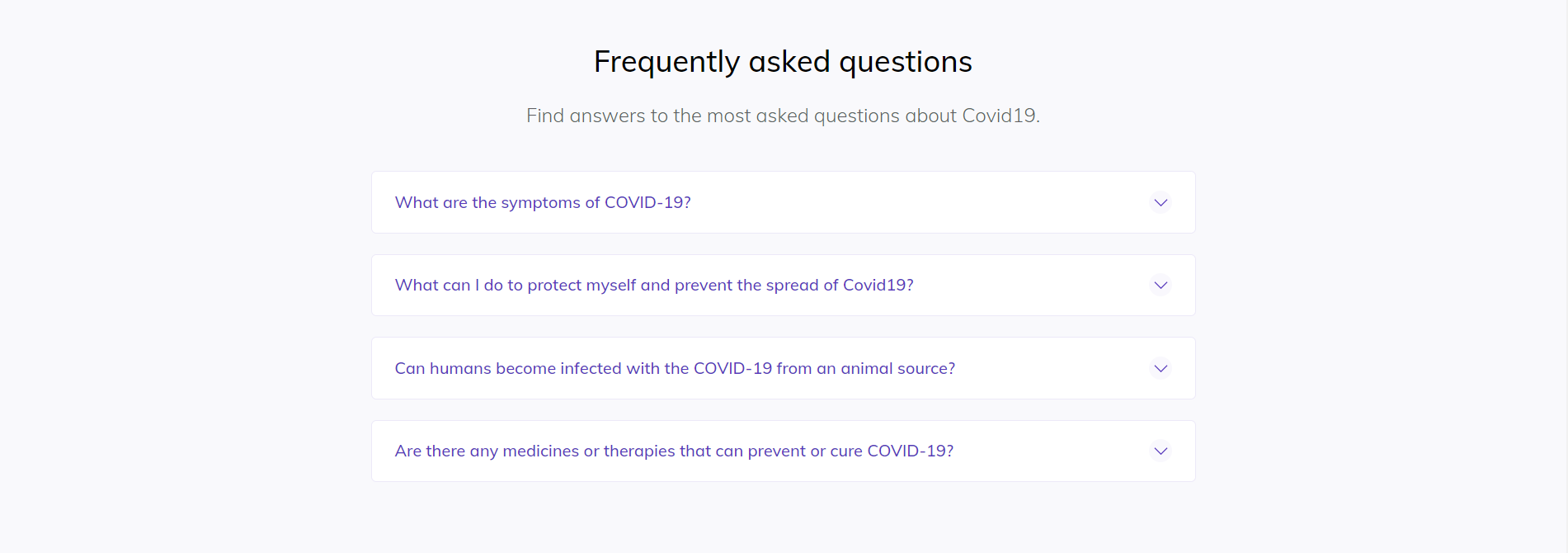Click the down-arrow icon on the animal source question

point(1161,368)
